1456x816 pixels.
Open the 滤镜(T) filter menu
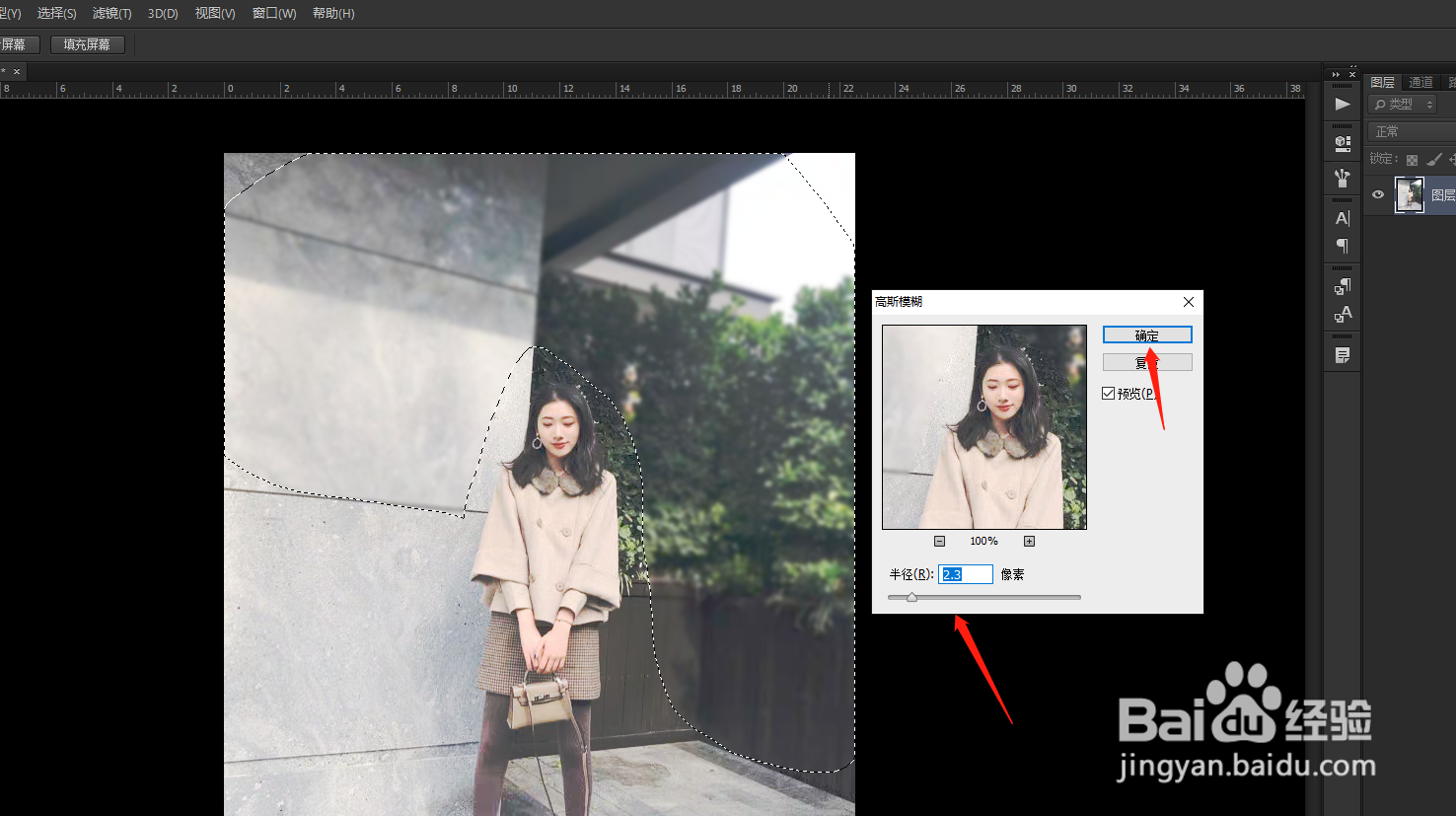(x=111, y=14)
